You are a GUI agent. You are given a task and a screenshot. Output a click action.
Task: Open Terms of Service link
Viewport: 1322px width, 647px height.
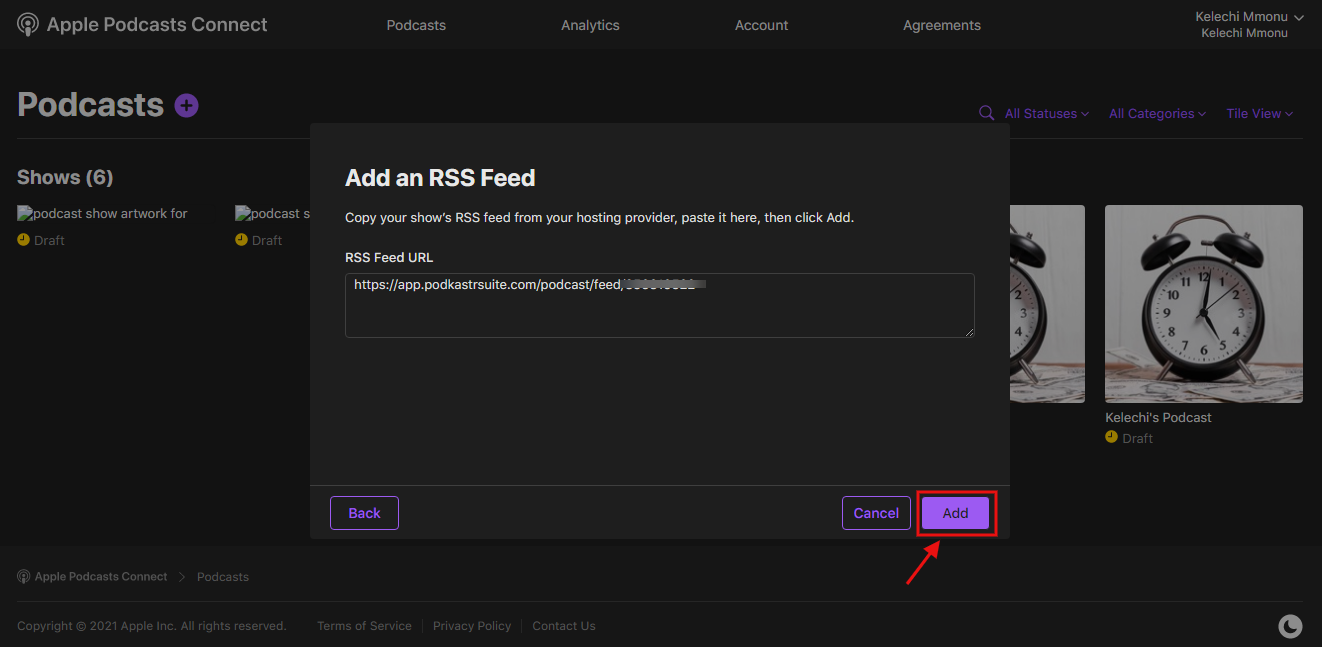click(364, 626)
